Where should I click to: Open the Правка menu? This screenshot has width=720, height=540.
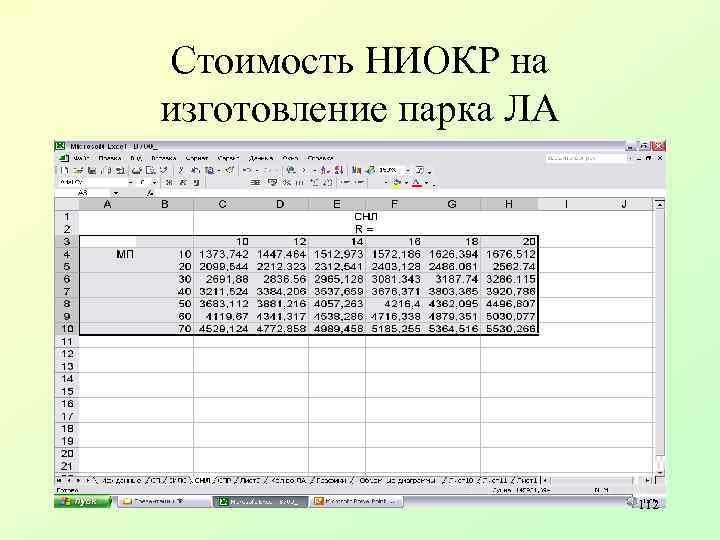(110, 158)
